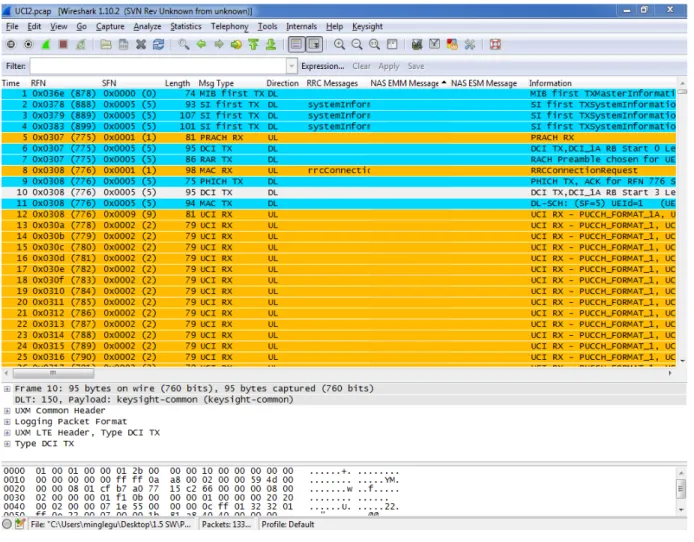Sort by the RFN column header
The height and width of the screenshot is (542, 694).
38,83
